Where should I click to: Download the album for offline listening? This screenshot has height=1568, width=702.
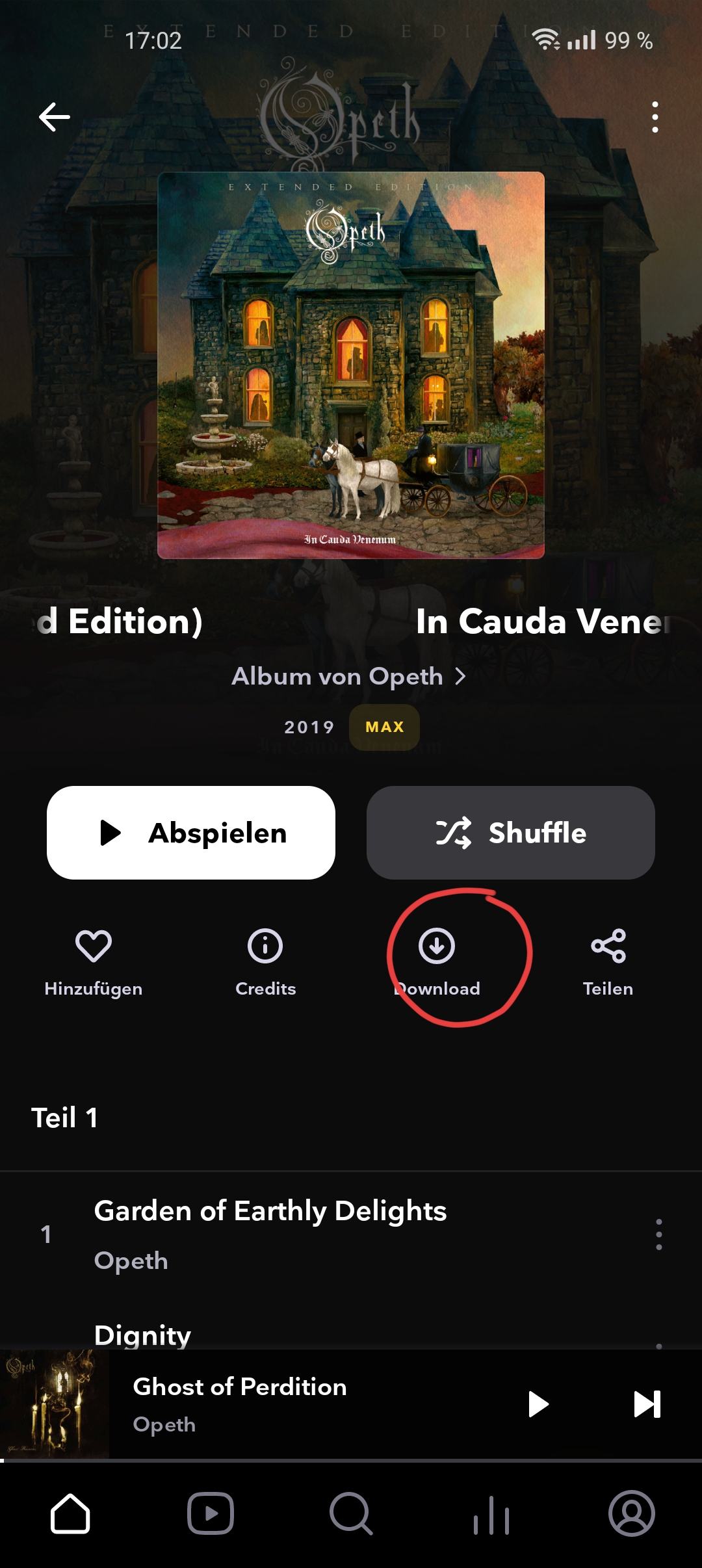point(437,946)
